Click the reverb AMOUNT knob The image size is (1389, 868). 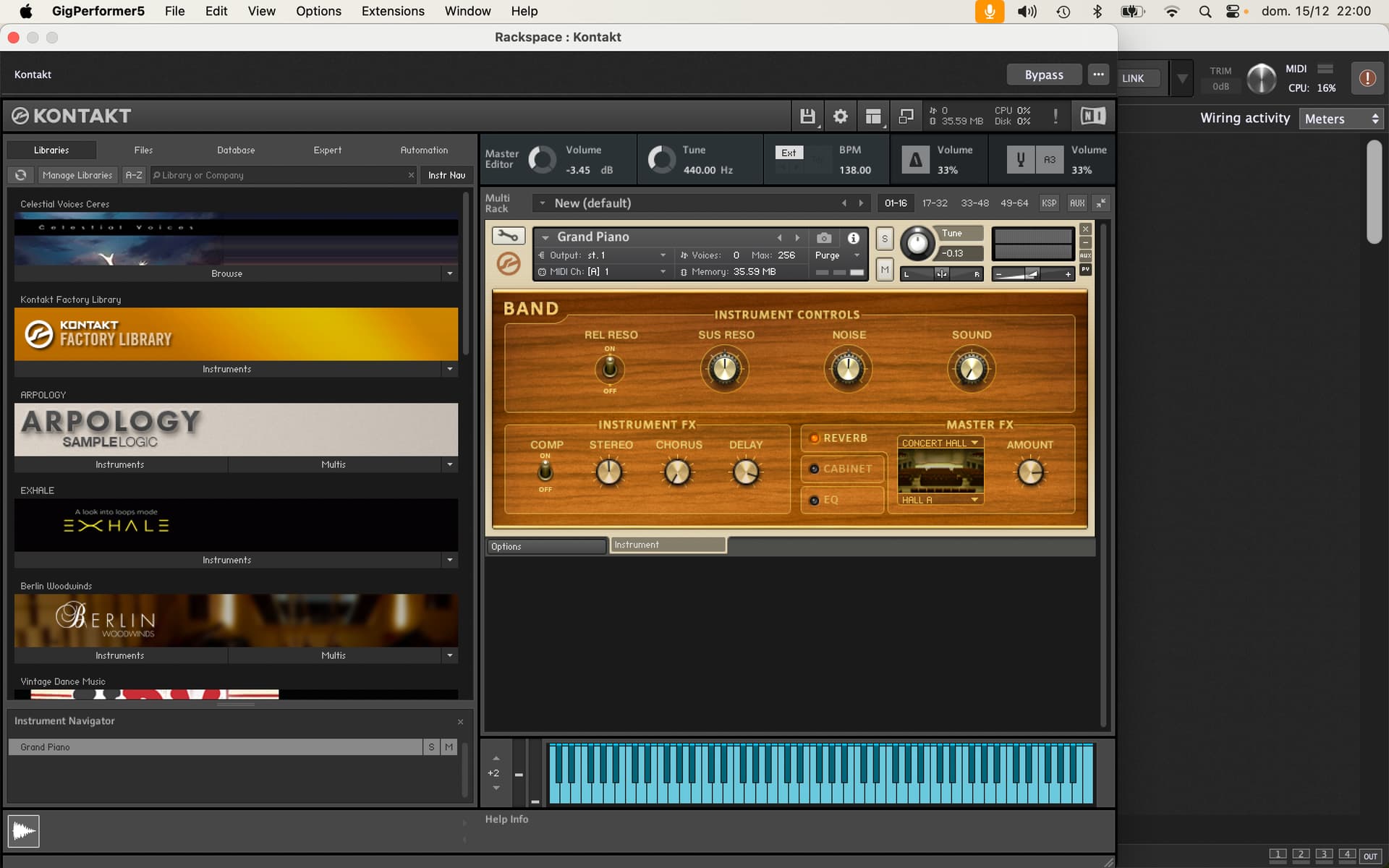click(1030, 472)
